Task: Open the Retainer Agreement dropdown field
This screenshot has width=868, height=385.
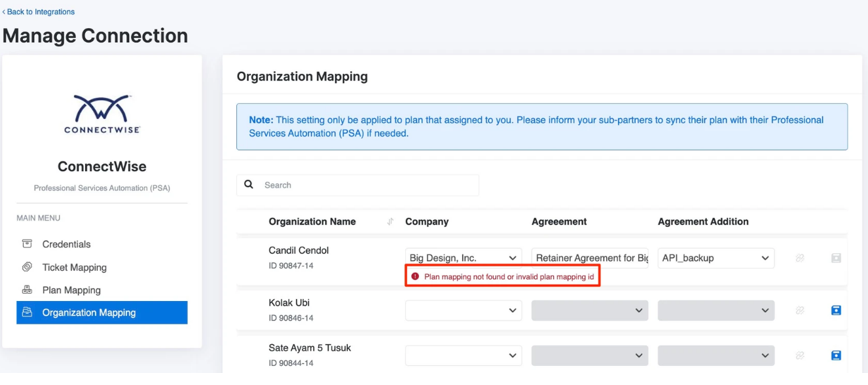Action: [x=590, y=258]
